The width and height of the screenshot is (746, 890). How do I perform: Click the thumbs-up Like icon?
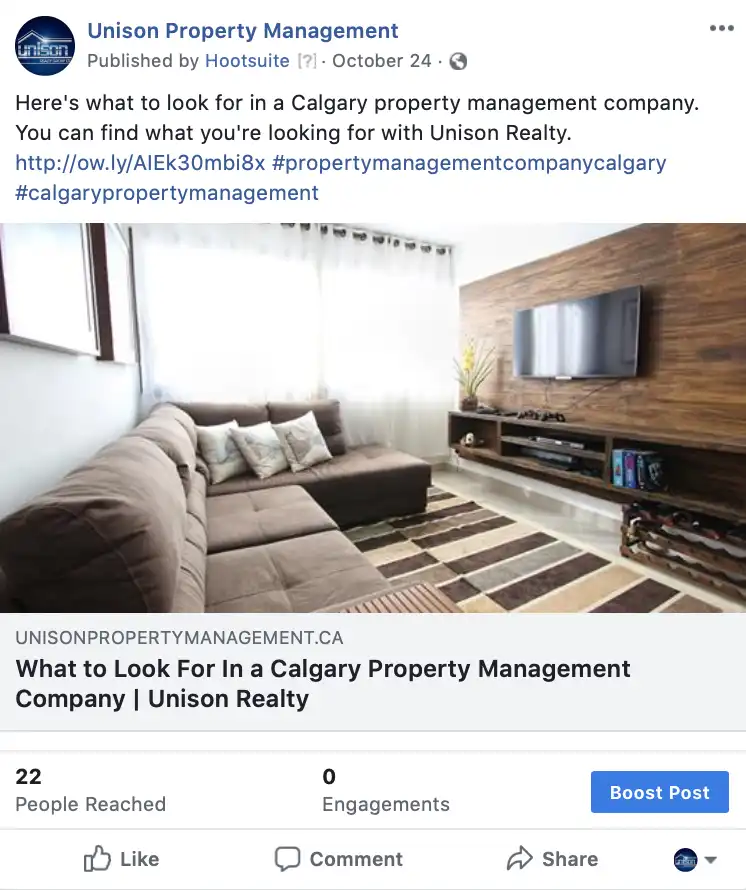(x=97, y=859)
